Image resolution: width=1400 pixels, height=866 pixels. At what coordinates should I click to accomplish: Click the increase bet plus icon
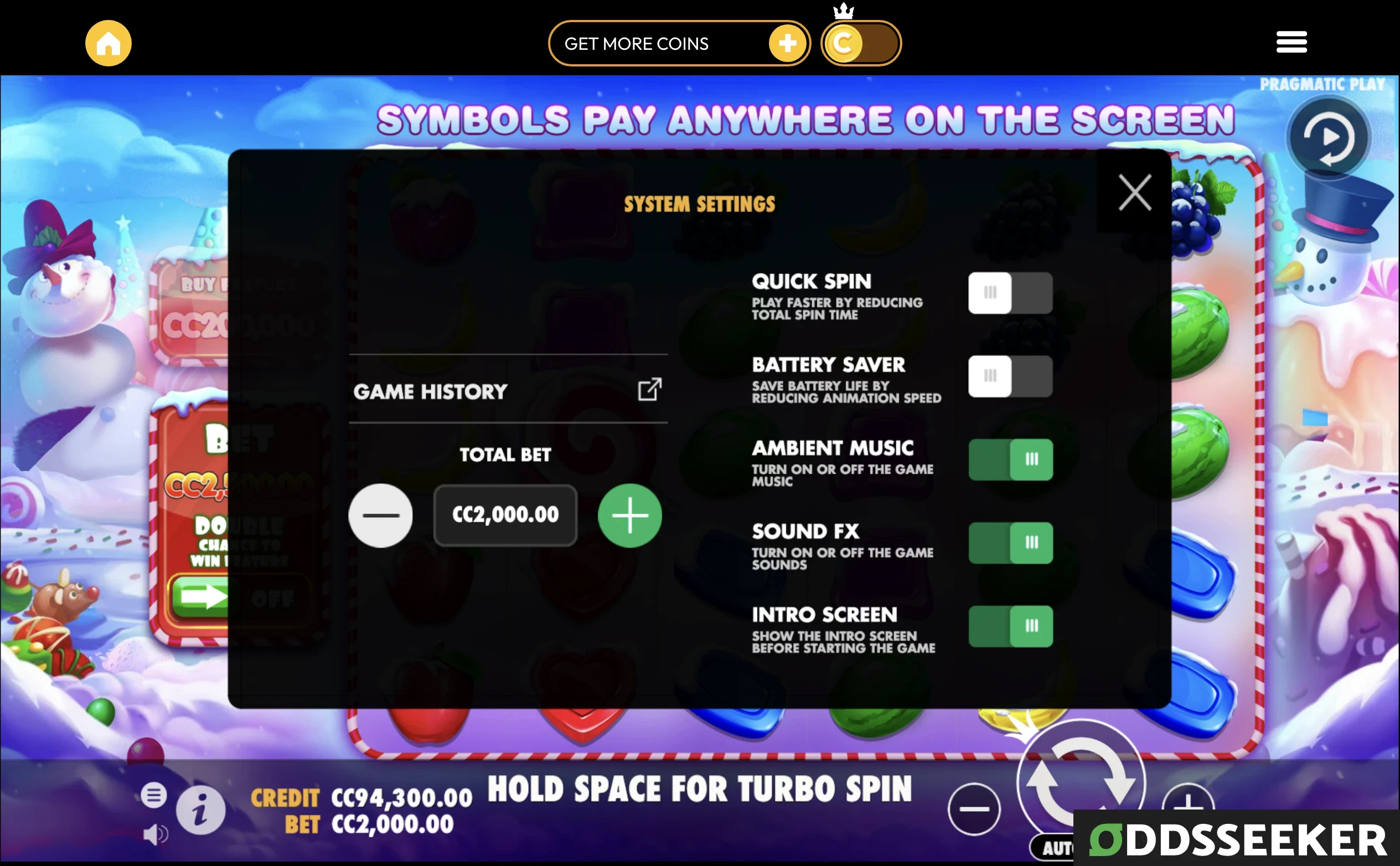pyautogui.click(x=629, y=515)
